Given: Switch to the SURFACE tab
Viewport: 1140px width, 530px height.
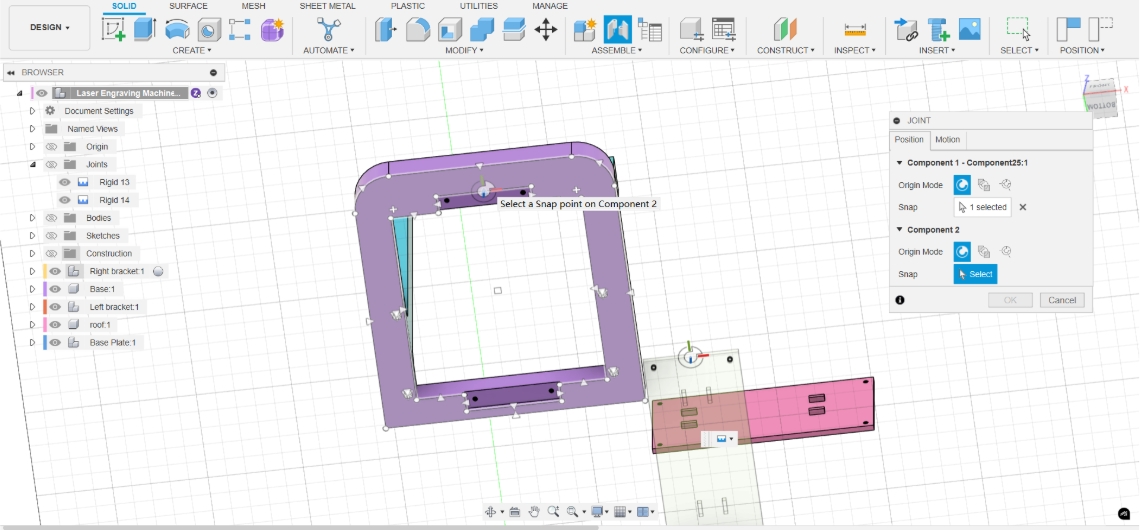Looking at the screenshot, I should (188, 6).
